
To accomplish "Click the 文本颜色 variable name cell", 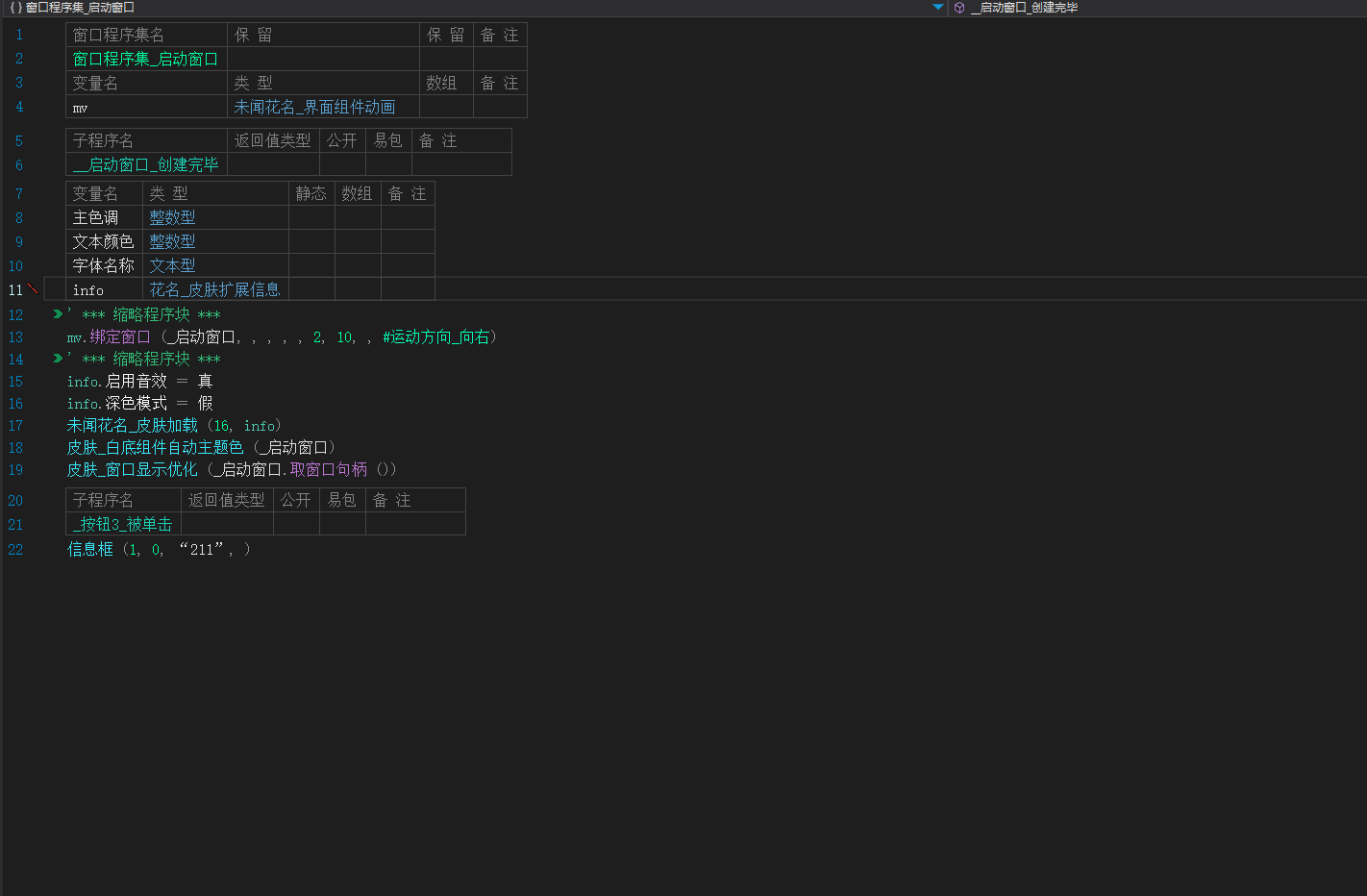I will [104, 241].
